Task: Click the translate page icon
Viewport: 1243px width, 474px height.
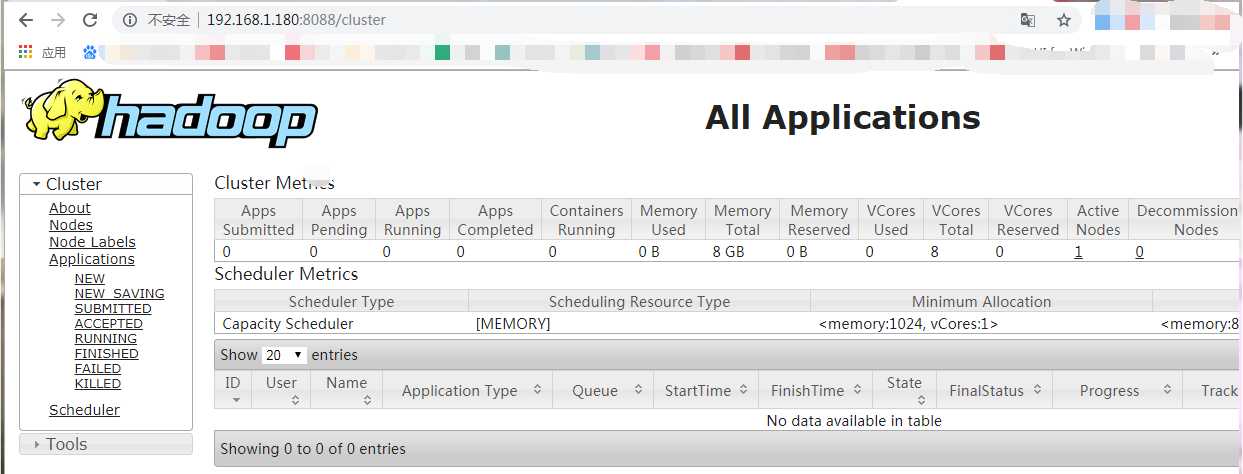Action: pyautogui.click(x=1028, y=20)
